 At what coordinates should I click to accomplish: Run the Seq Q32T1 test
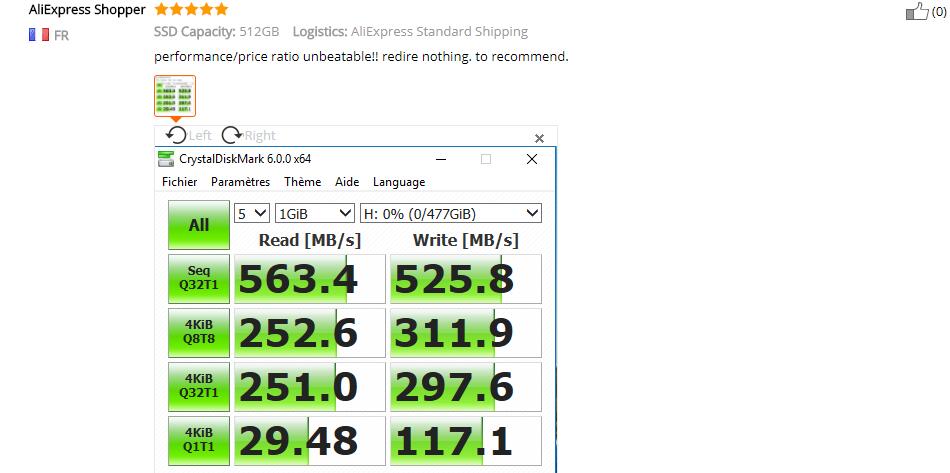tap(199, 279)
